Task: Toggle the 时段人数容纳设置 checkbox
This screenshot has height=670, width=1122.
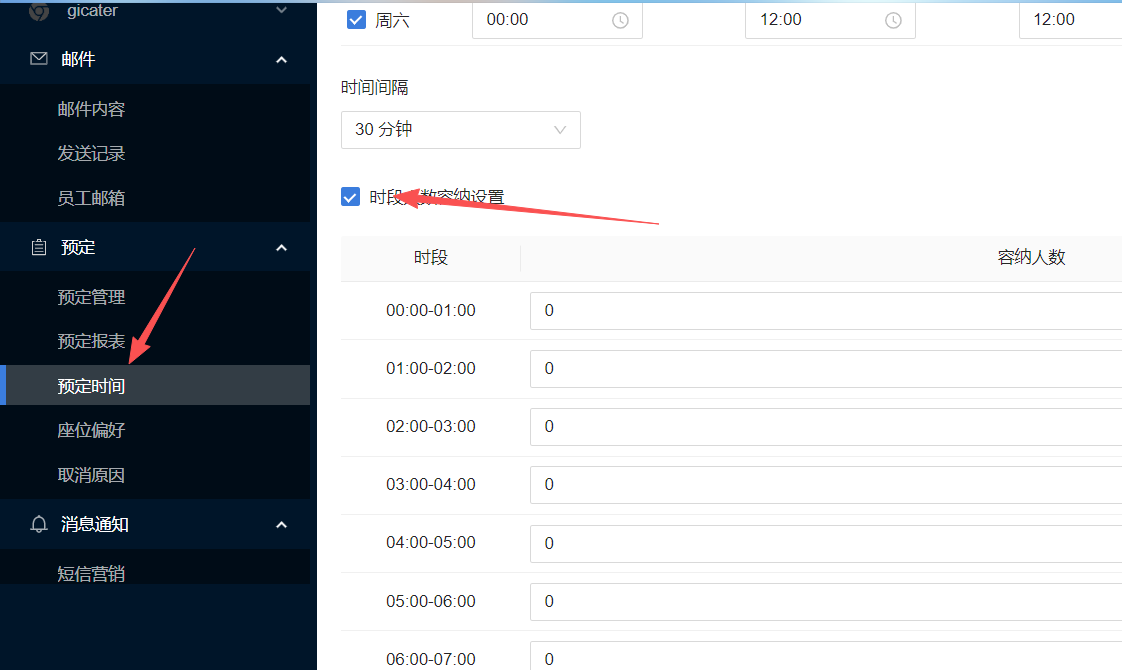Action: click(x=350, y=197)
